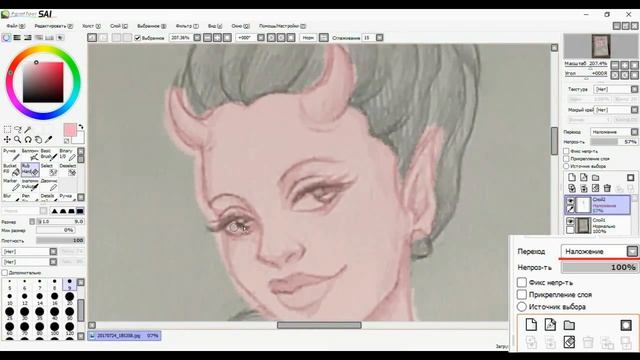Image resolution: width=640 pixels, height=360 pixels.
Task: Open the second [Нет] brush texture dropdown
Action: (x=53, y=262)
